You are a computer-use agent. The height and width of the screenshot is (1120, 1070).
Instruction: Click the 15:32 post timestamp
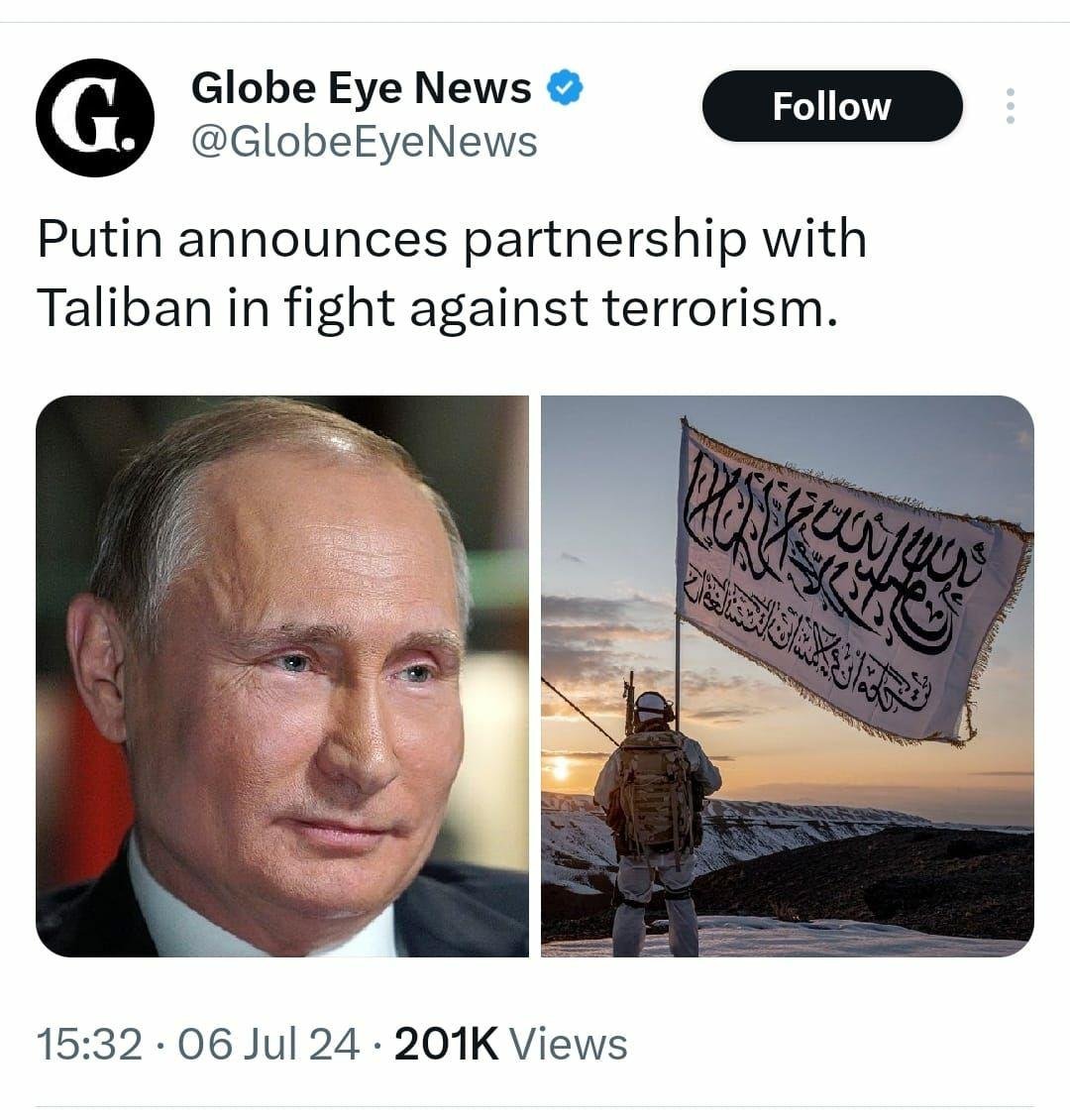pos(89,1044)
